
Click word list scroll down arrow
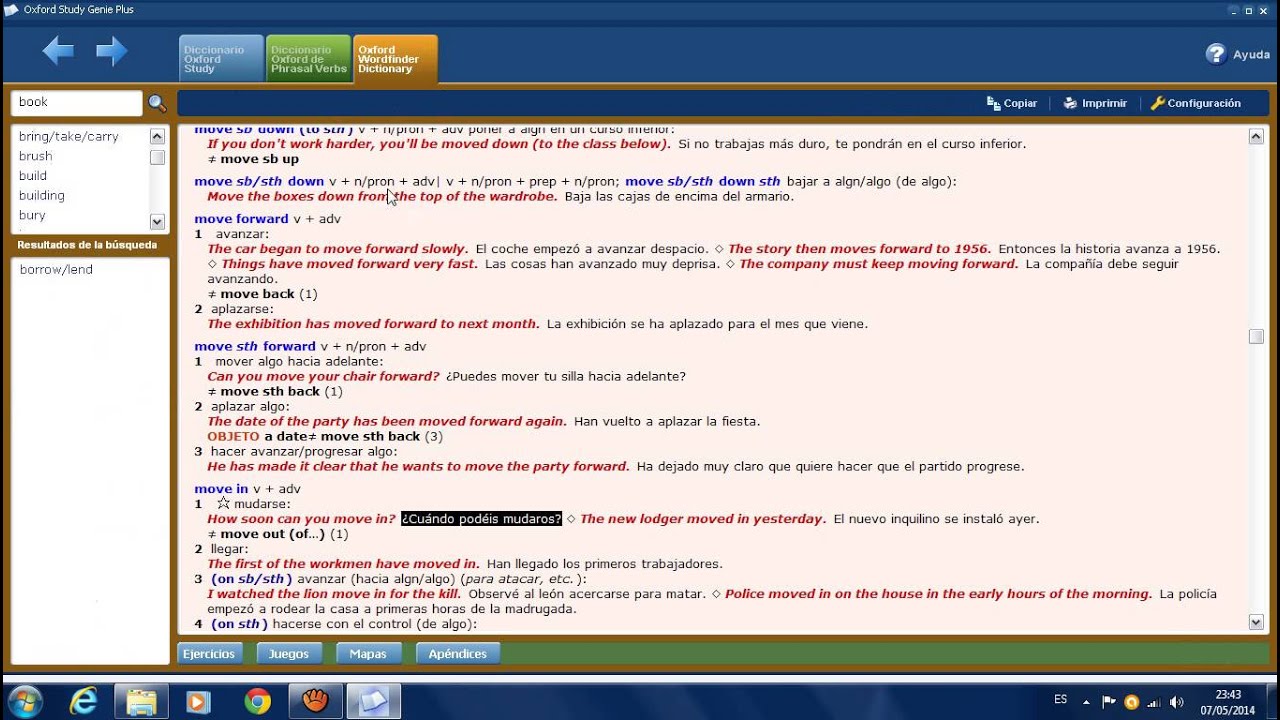(157, 221)
